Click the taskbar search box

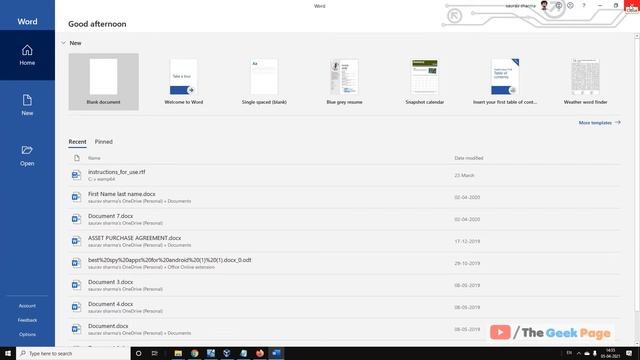pos(73,353)
